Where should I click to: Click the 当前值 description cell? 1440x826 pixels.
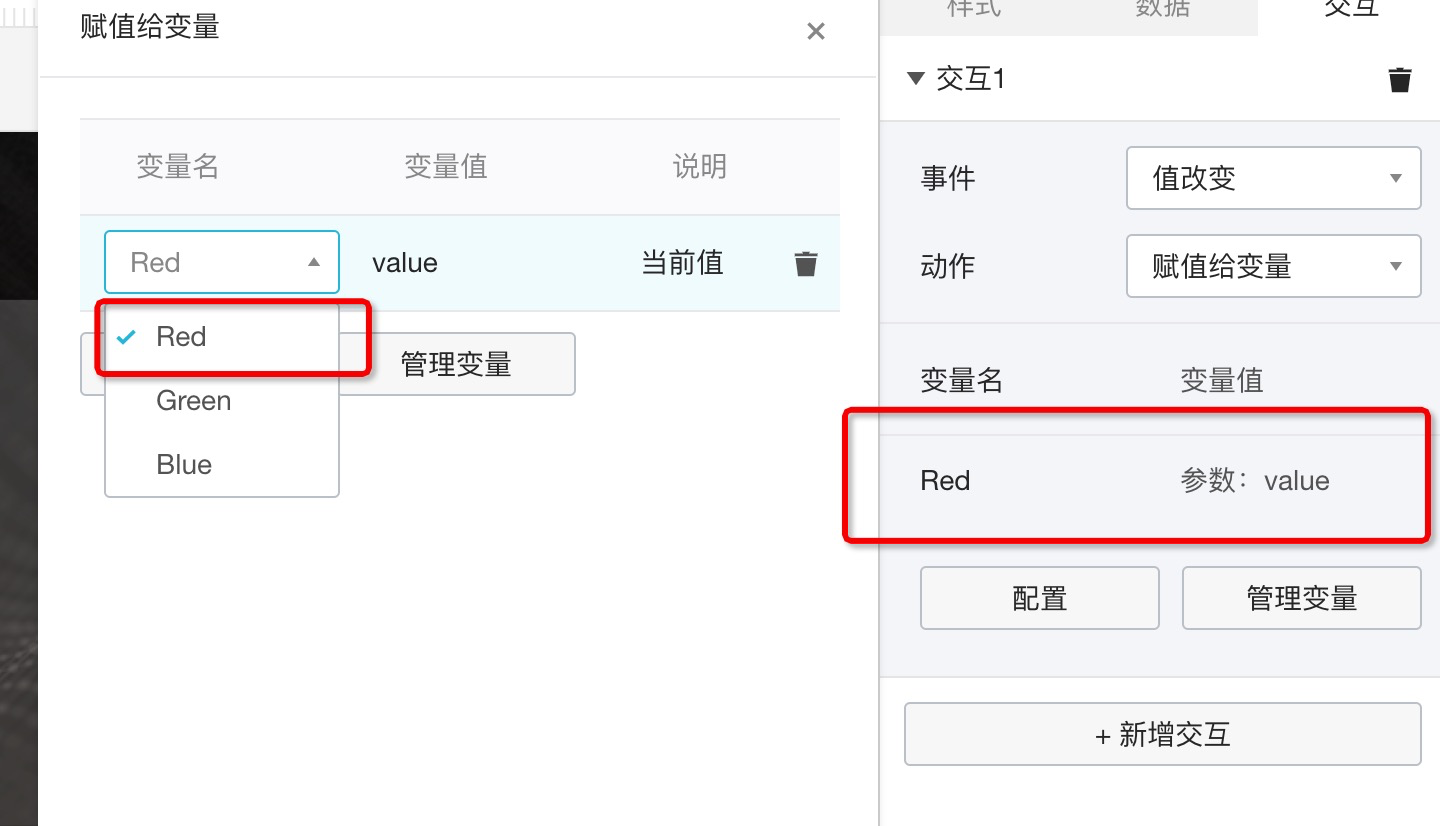pos(682,263)
